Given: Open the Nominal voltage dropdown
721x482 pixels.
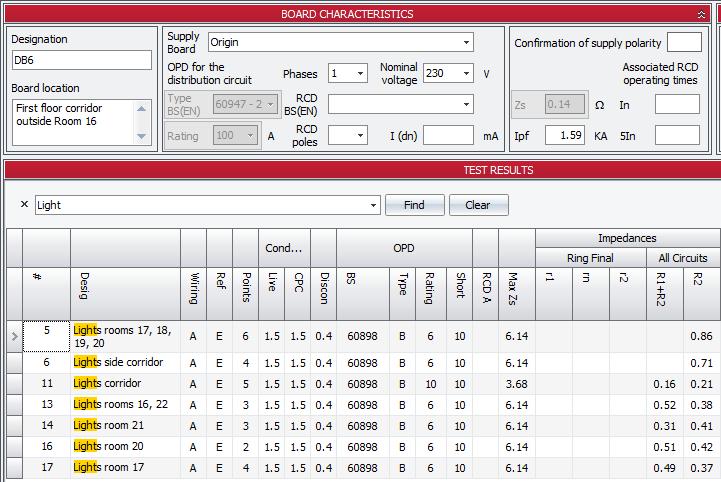Looking at the screenshot, I should 466,73.
